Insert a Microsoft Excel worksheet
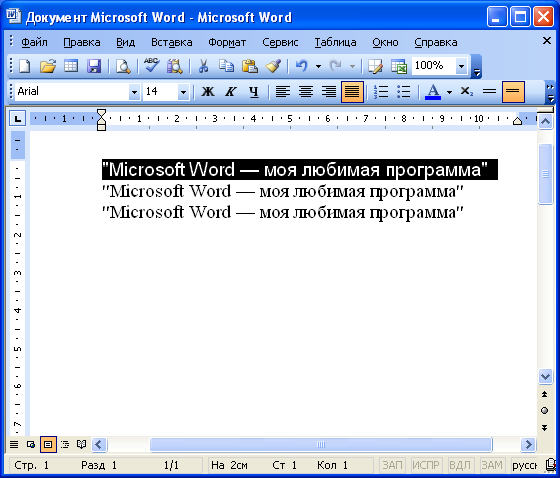Image resolution: width=560 pixels, height=478 pixels. [399, 66]
